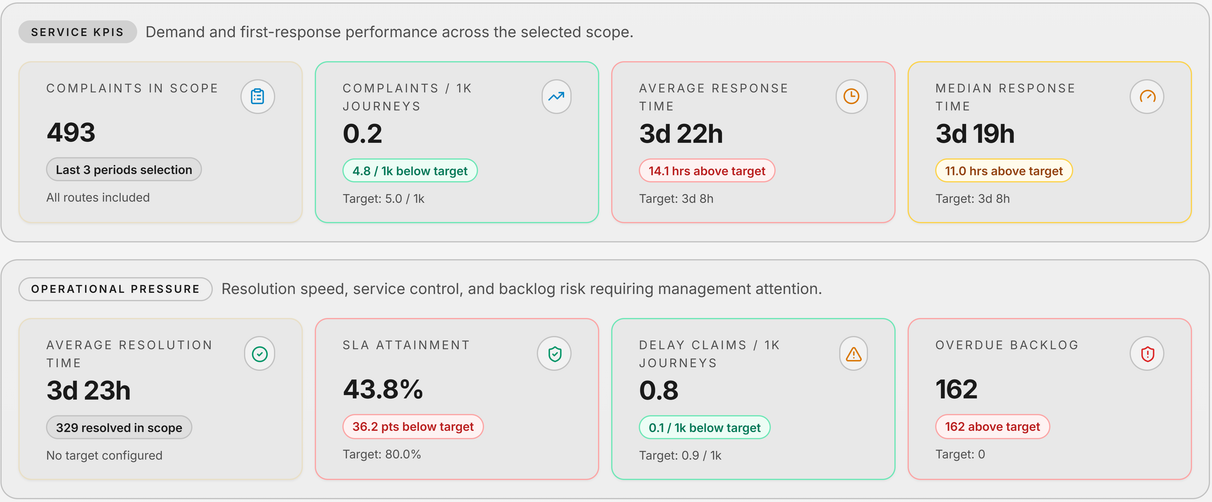Click the '162 above target' badge
Viewport: 1212px width, 502px height.
click(993, 427)
